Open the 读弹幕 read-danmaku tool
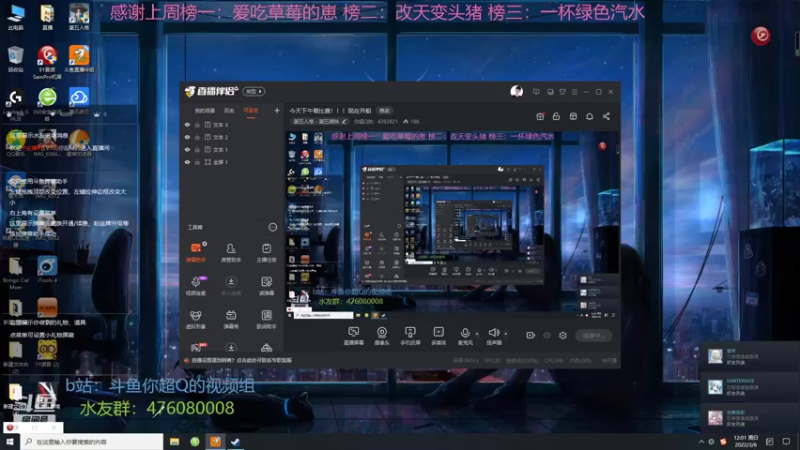 point(266,286)
